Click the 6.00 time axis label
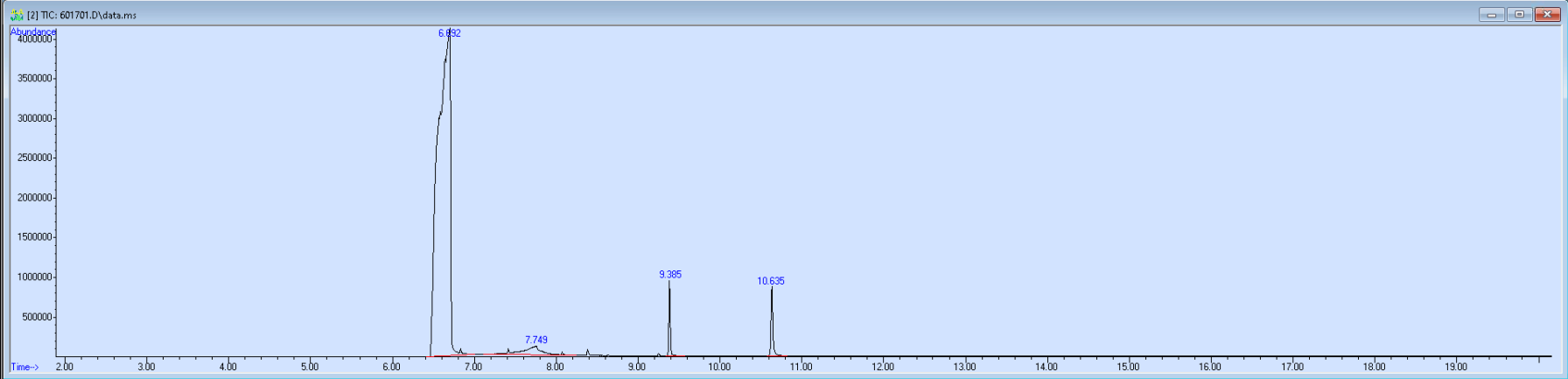1568x379 pixels. [391, 367]
